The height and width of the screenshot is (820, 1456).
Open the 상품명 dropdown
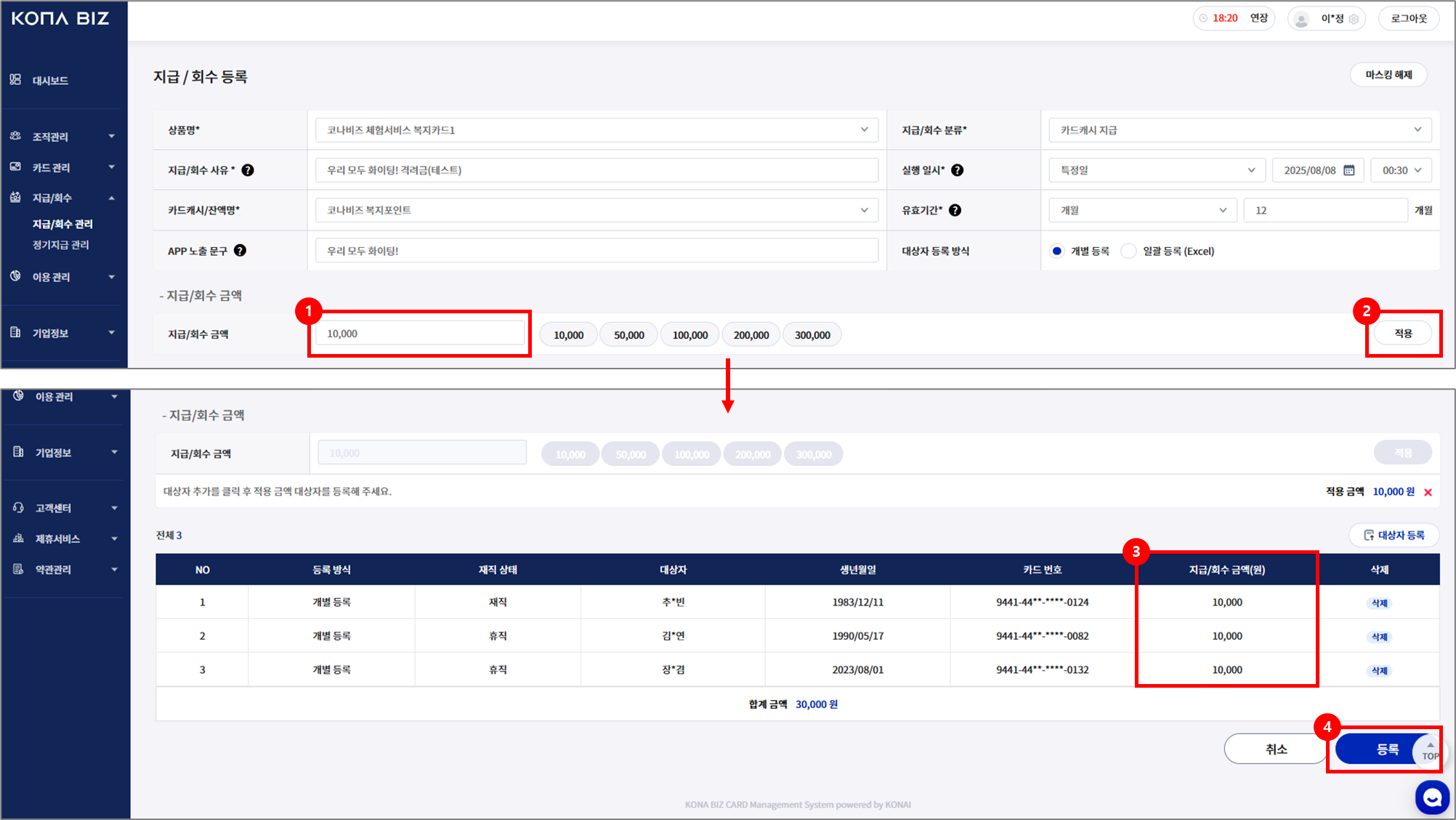(596, 130)
